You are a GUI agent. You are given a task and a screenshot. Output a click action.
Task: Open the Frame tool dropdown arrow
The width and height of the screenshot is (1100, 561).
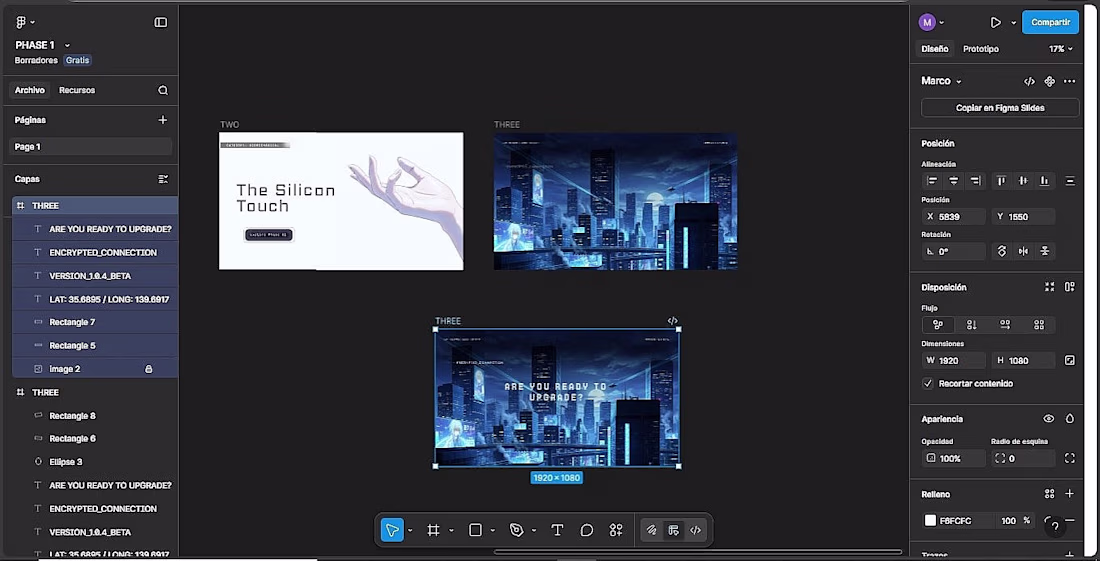pos(451,530)
